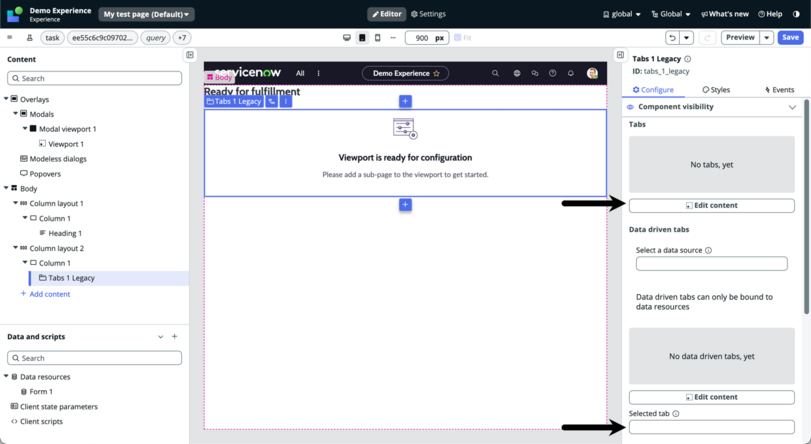Click the info icon next to Tabs 1 Legacy title
The height and width of the screenshot is (444, 811).
point(687,59)
